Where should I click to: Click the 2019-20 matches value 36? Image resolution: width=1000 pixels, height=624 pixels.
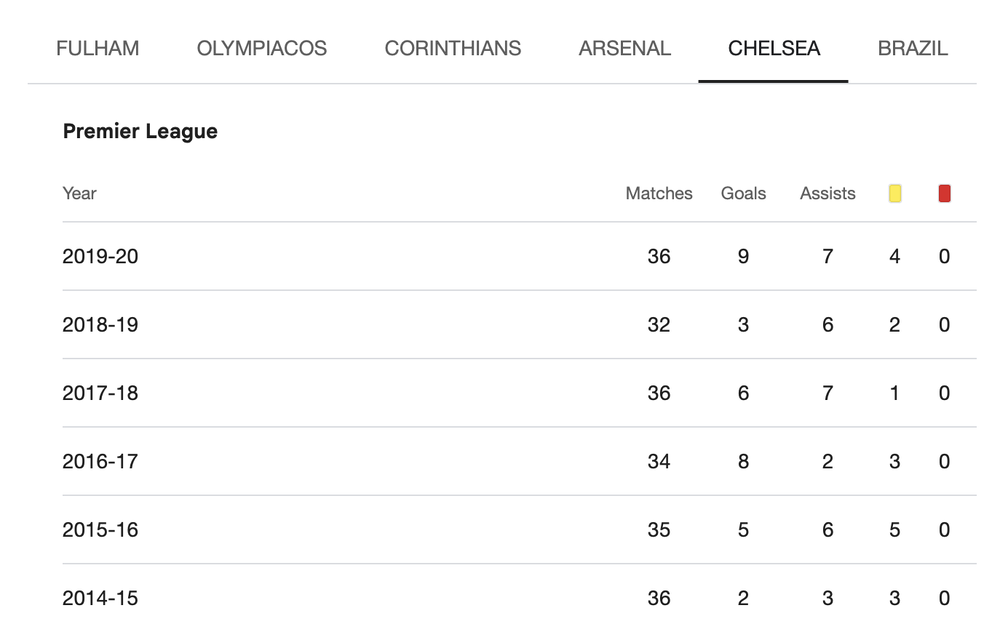(659, 256)
